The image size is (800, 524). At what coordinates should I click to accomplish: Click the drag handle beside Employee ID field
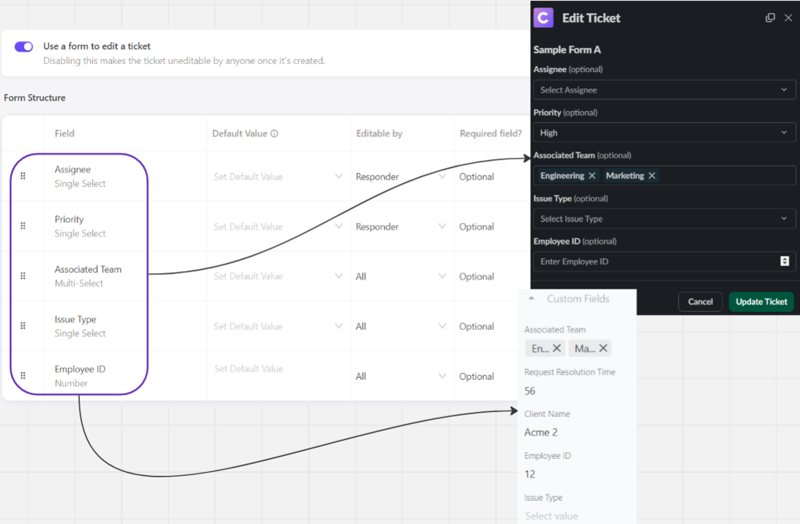coord(23,376)
